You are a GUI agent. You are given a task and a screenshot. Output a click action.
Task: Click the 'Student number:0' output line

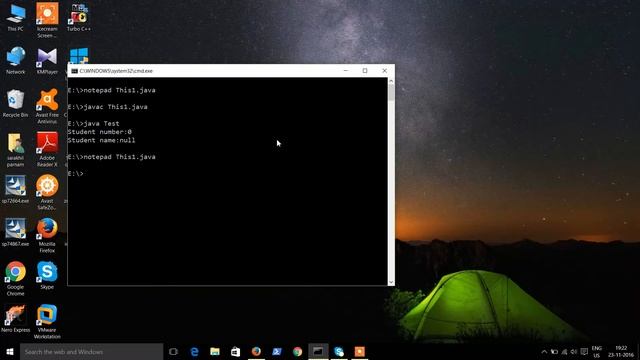click(100, 132)
